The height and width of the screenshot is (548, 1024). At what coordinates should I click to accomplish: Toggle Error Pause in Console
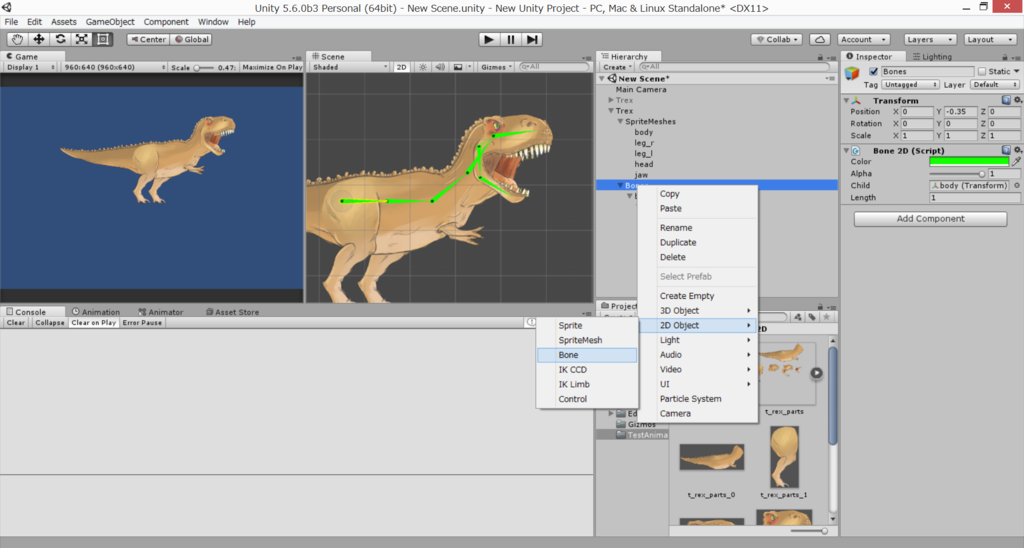142,323
